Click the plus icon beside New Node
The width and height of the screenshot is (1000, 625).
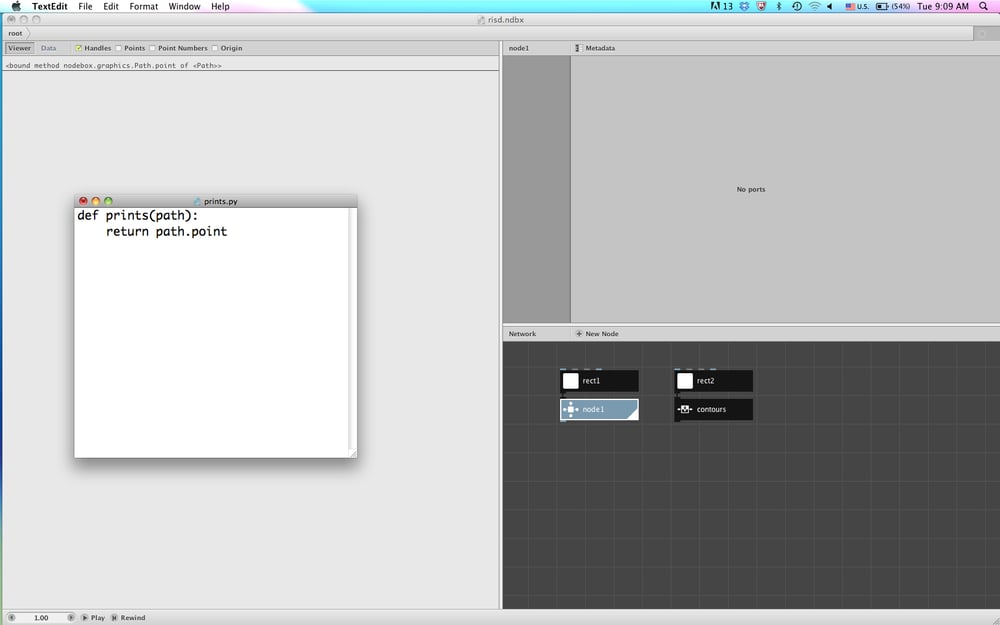coord(579,334)
